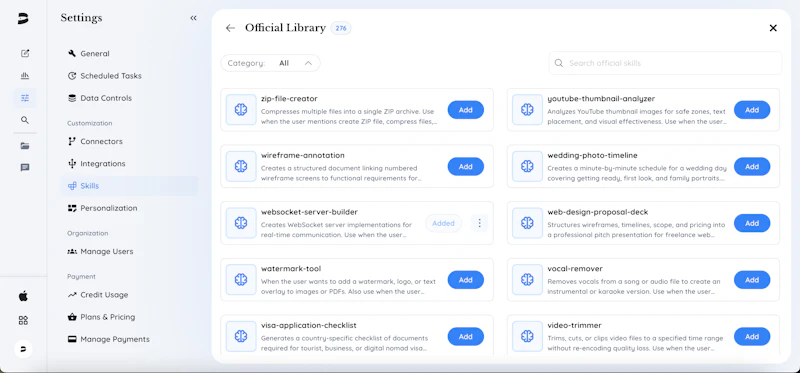The height and width of the screenshot is (373, 800).
Task: Add the visa-application-checklist skill
Action: tap(465, 336)
